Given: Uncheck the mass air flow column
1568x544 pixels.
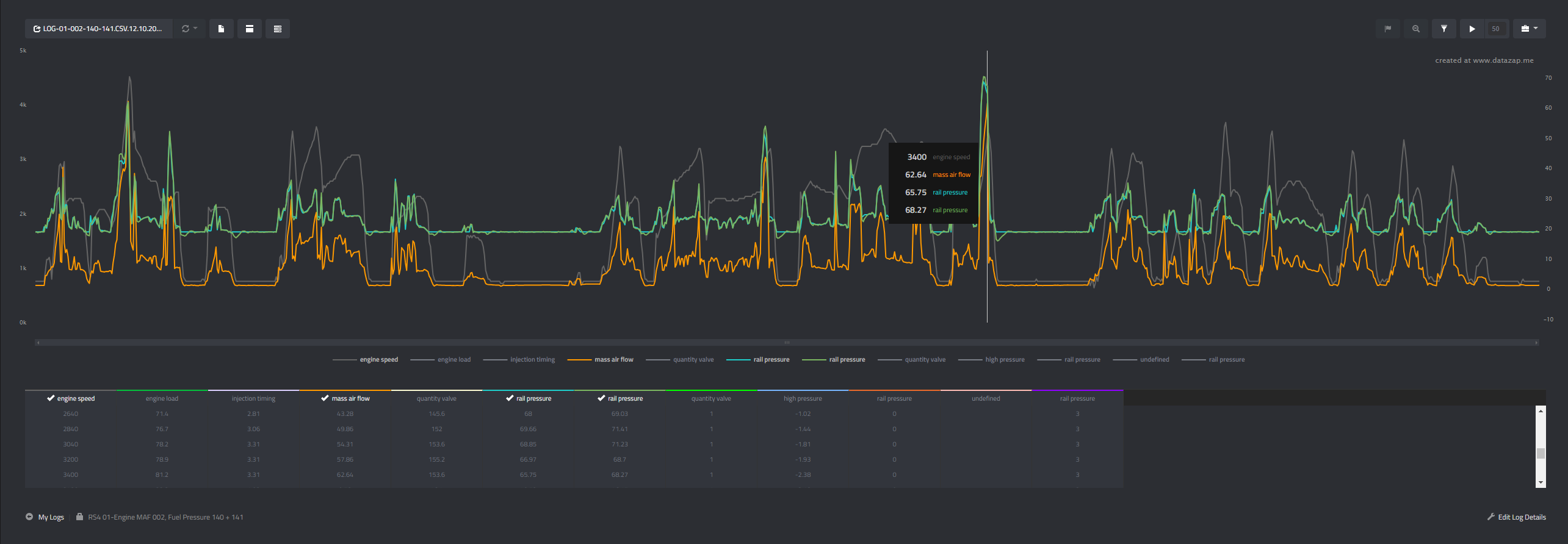Looking at the screenshot, I should [x=345, y=398].
